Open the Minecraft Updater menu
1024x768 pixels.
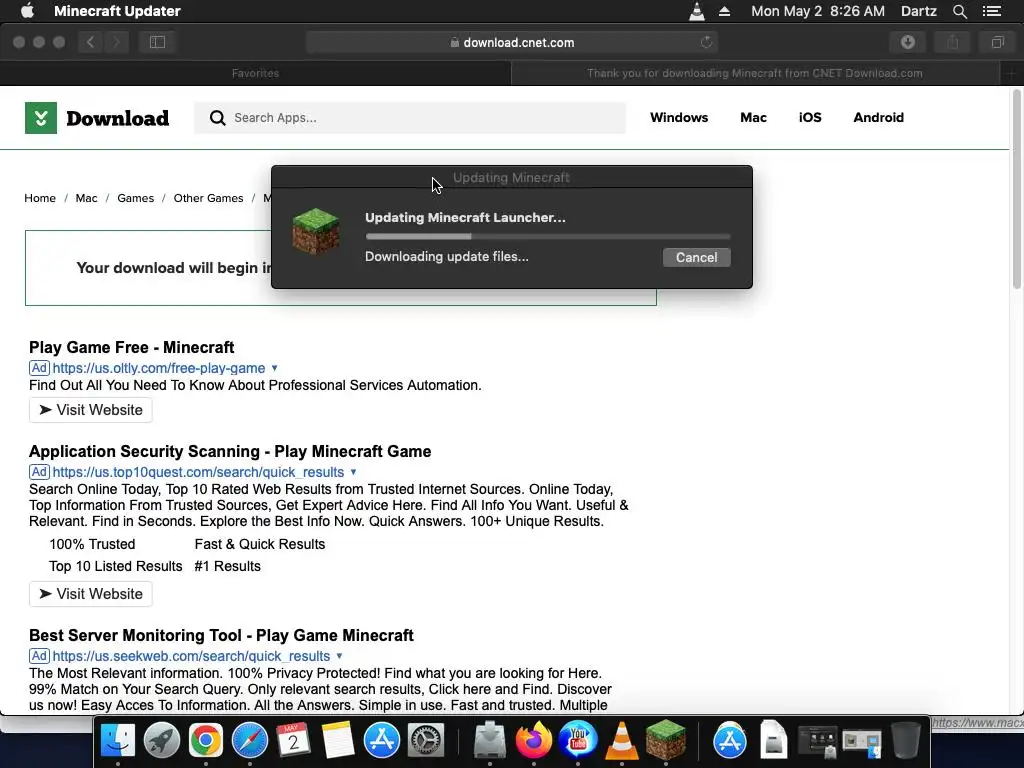[118, 10]
